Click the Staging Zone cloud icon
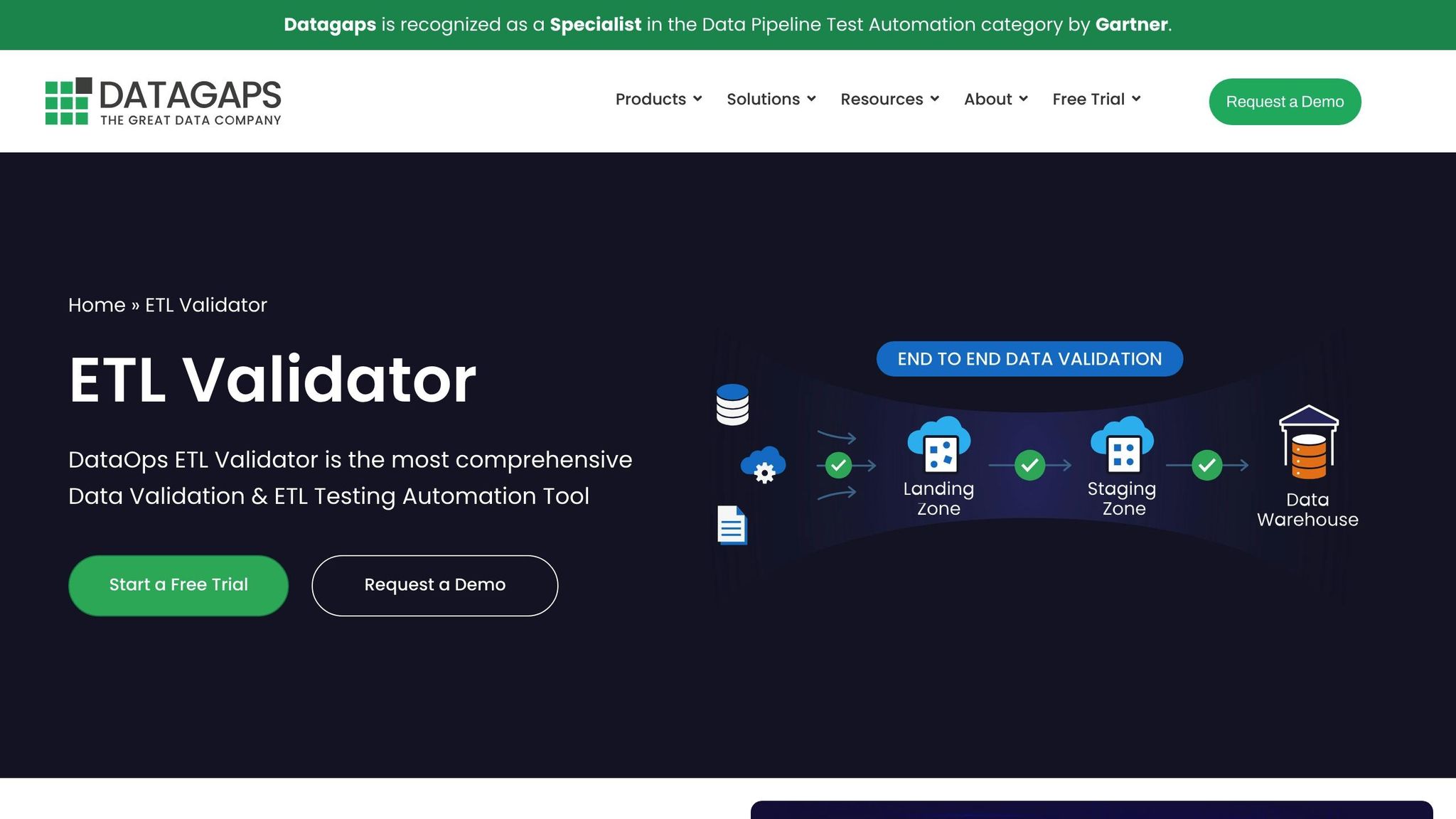 [1122, 445]
